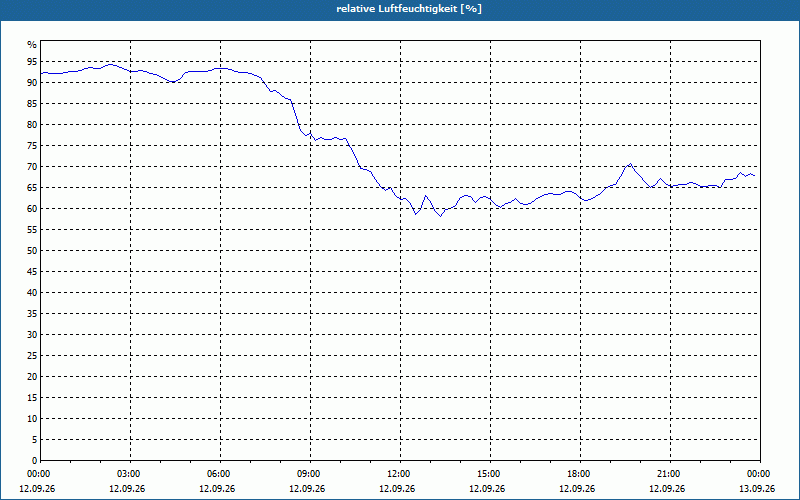Select the y-axis label "20"
800x500 pixels.
point(32,377)
